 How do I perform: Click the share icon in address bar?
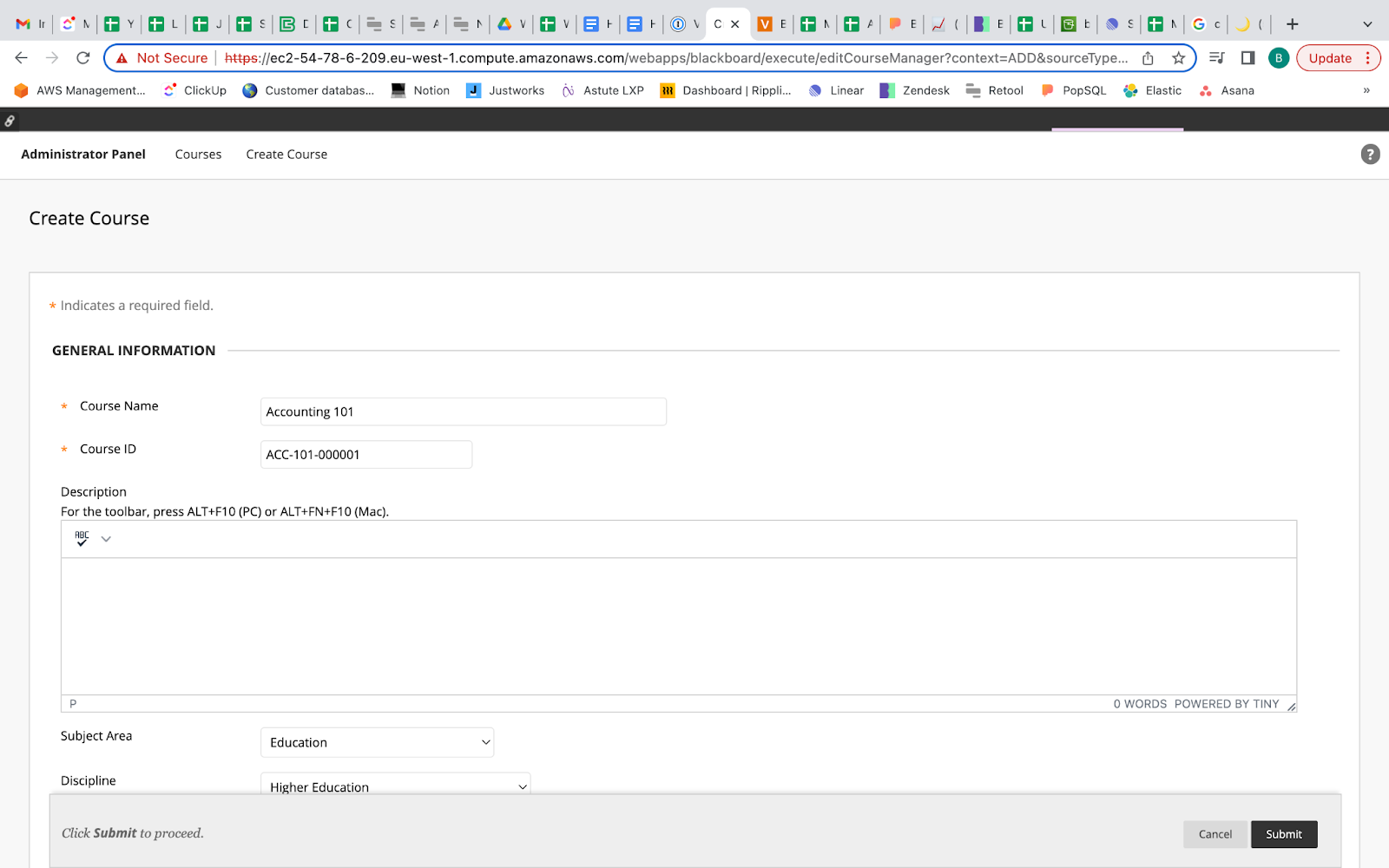point(1148,58)
